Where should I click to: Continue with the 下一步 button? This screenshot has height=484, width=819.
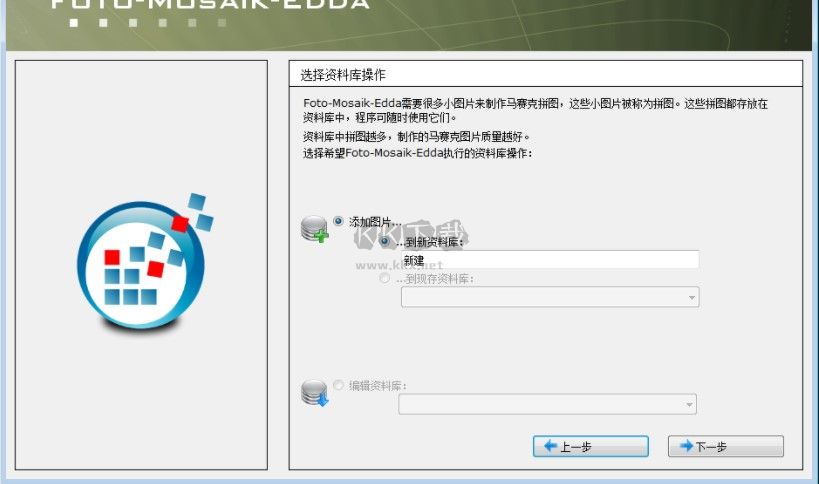tap(726, 446)
